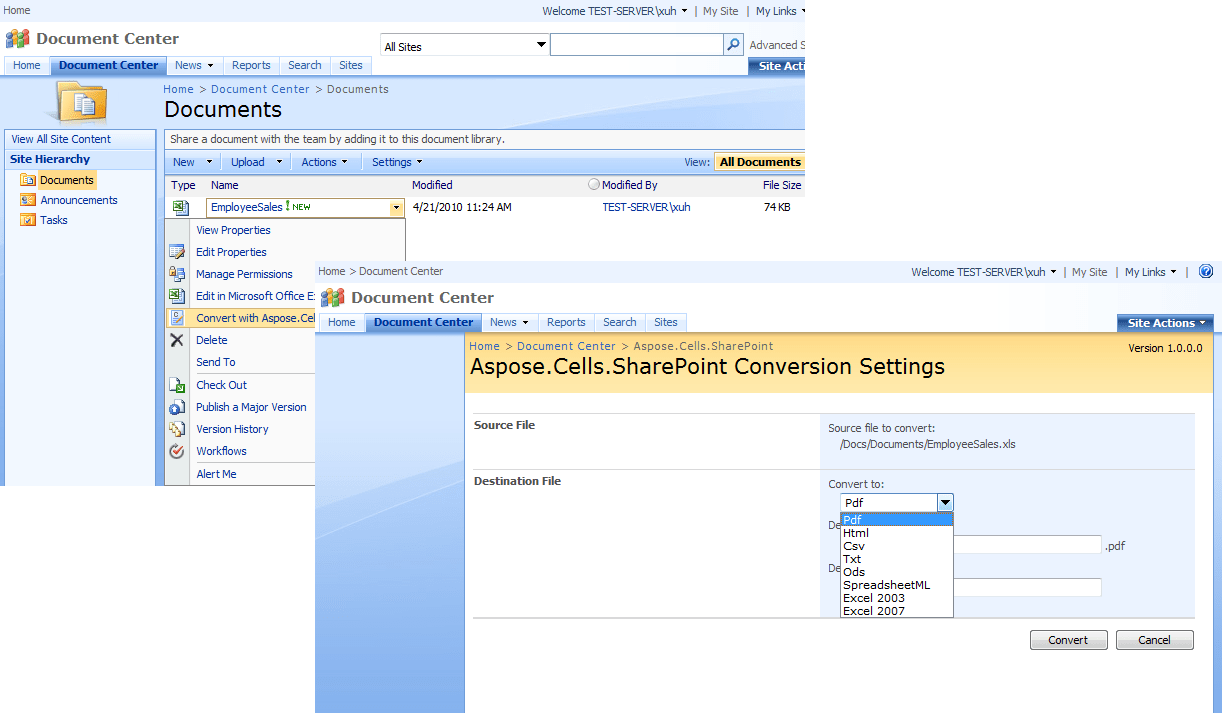Open the EmployeeSales item dropdown arrow
1222x713 pixels.
(x=396, y=208)
